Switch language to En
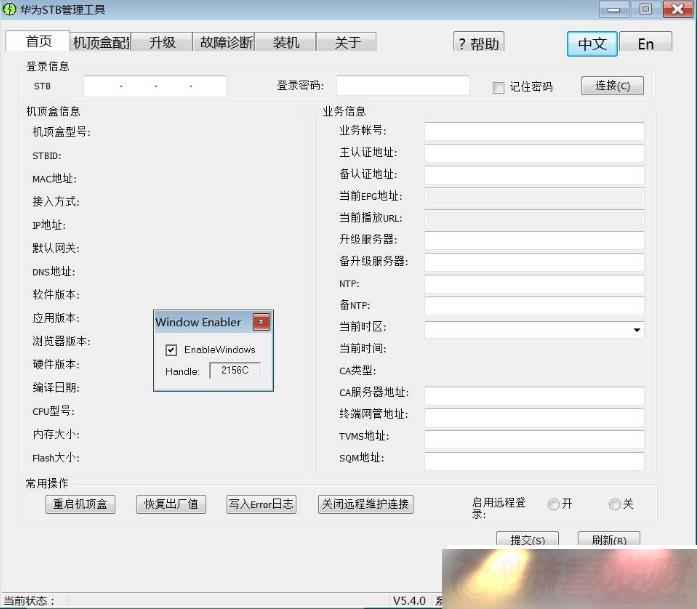The height and width of the screenshot is (609, 697). pos(645,44)
